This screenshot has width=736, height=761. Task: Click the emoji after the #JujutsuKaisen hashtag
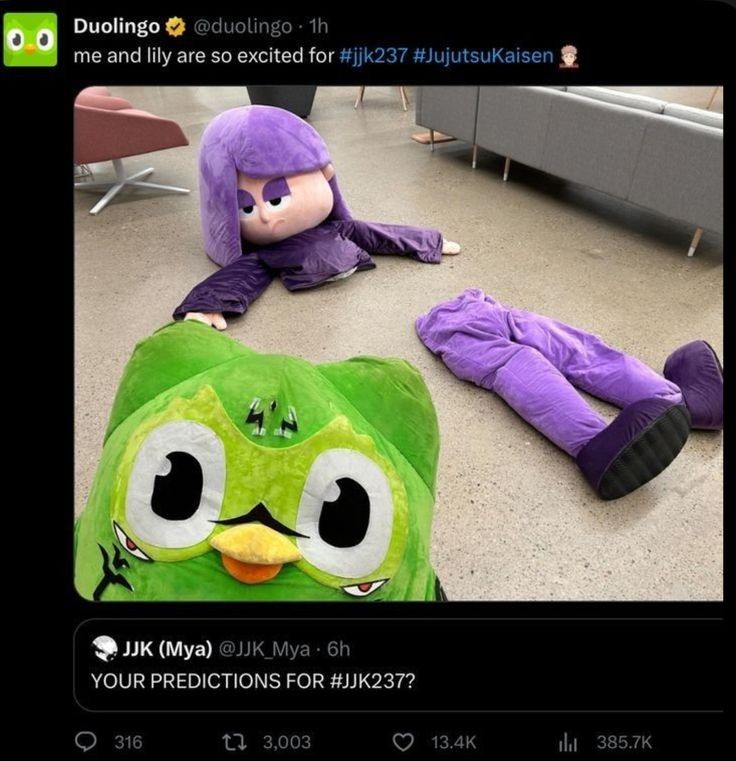tap(570, 55)
